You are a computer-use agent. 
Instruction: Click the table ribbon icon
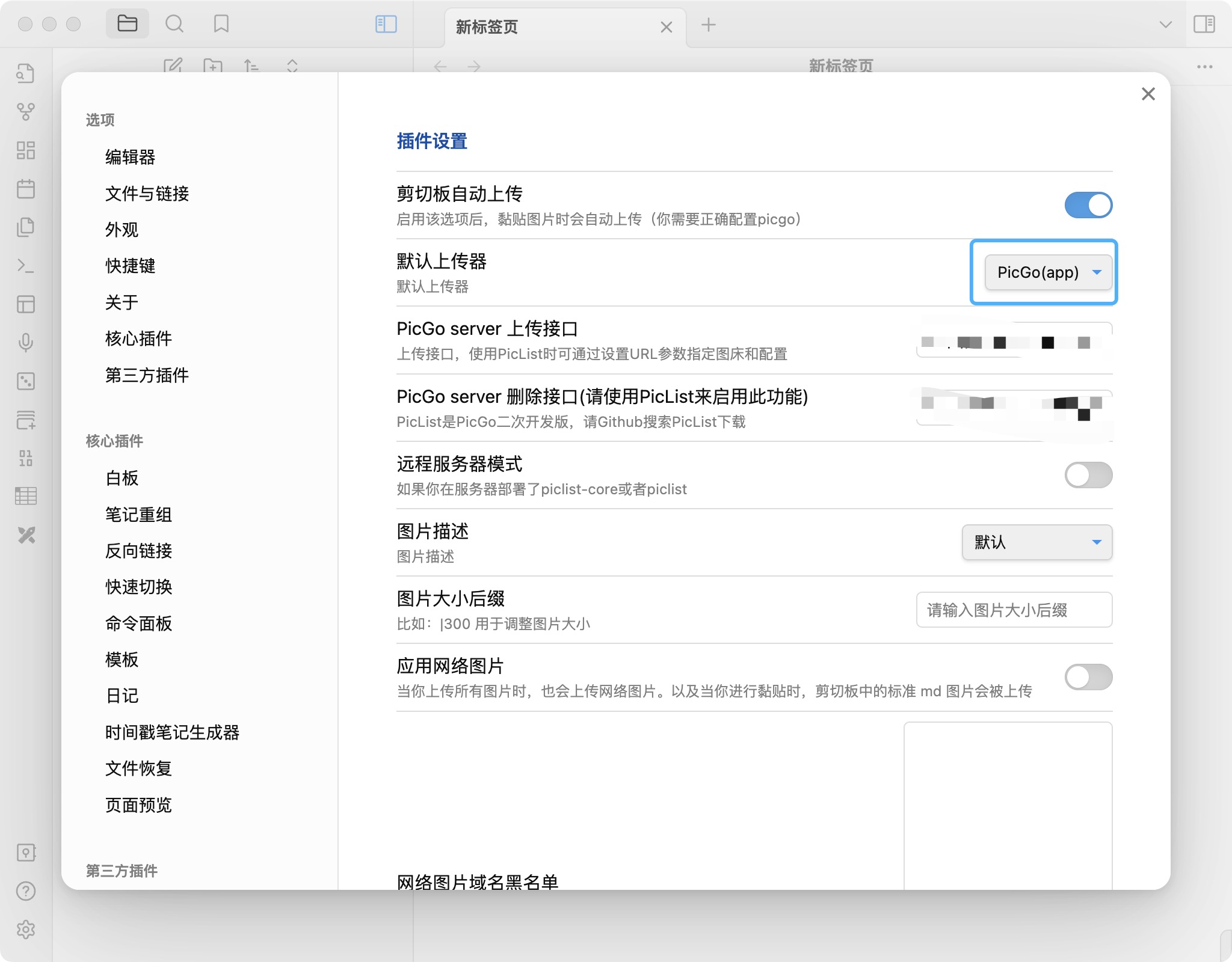pyautogui.click(x=25, y=496)
